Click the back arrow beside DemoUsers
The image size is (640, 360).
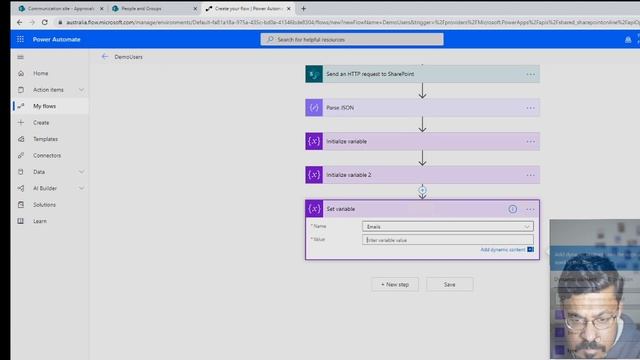pyautogui.click(x=104, y=57)
